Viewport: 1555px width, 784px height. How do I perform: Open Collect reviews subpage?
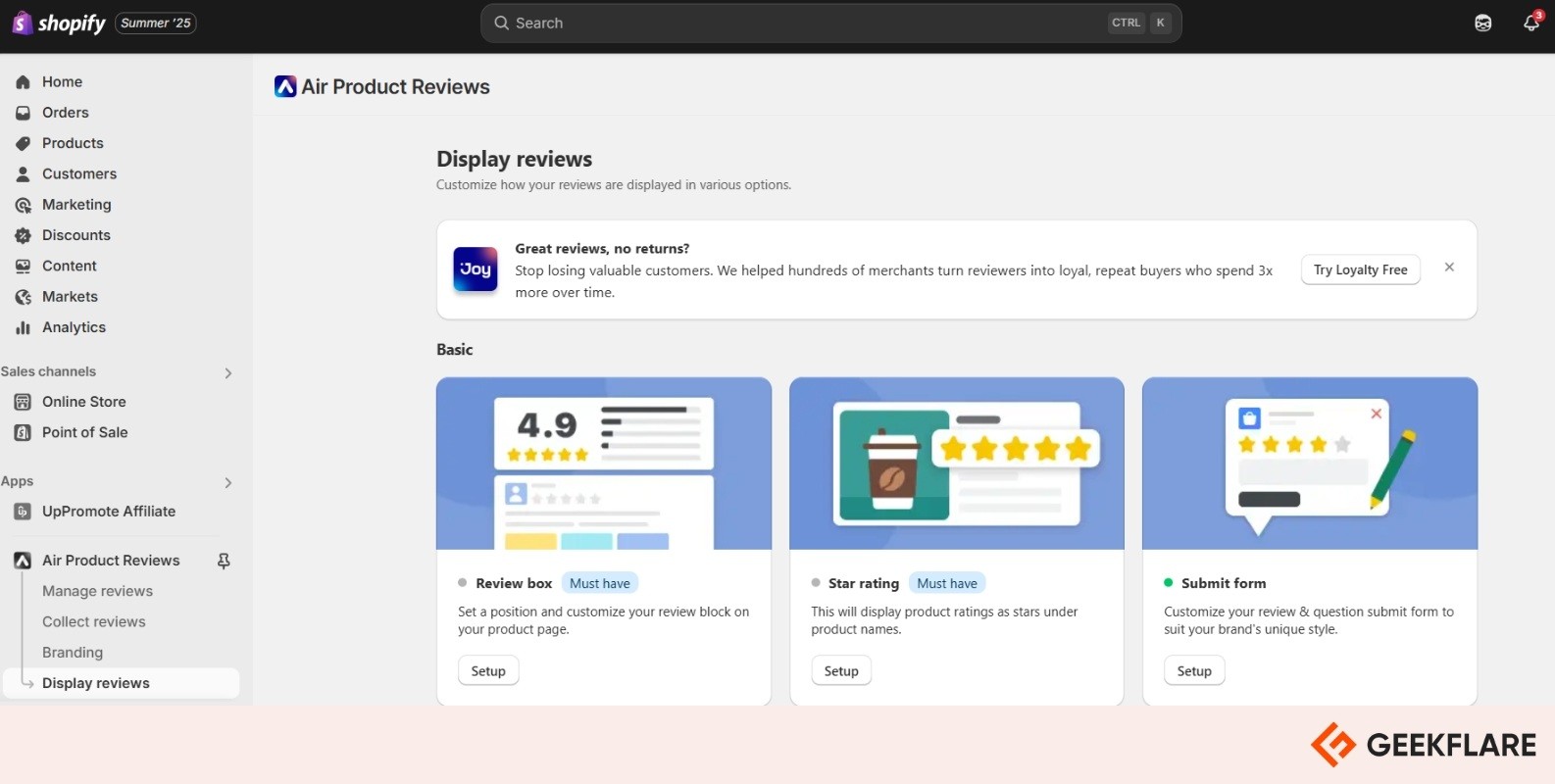pos(93,621)
